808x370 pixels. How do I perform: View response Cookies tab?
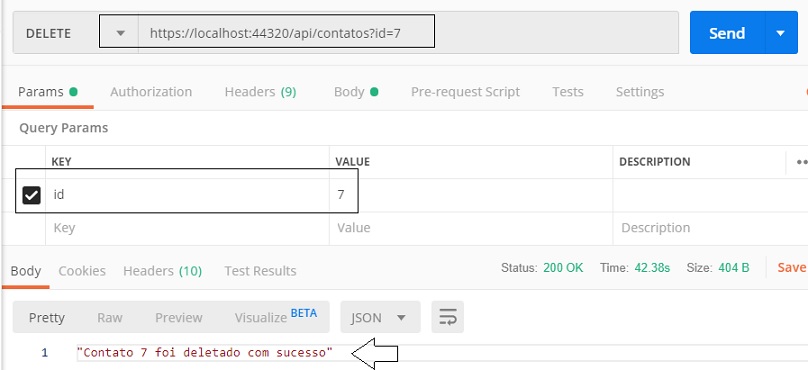pyautogui.click(x=82, y=271)
